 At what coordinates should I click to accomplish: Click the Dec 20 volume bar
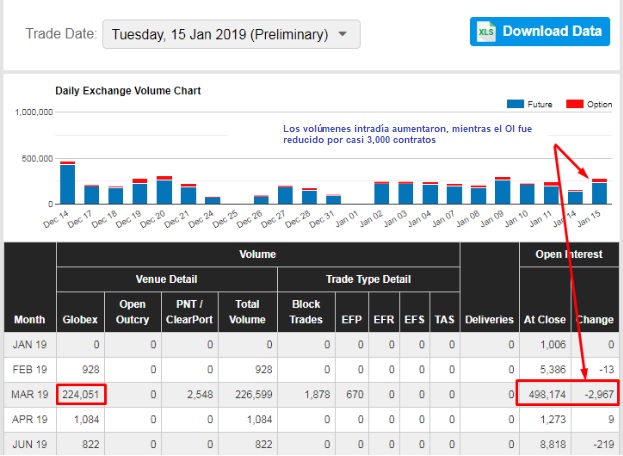pyautogui.click(x=164, y=190)
